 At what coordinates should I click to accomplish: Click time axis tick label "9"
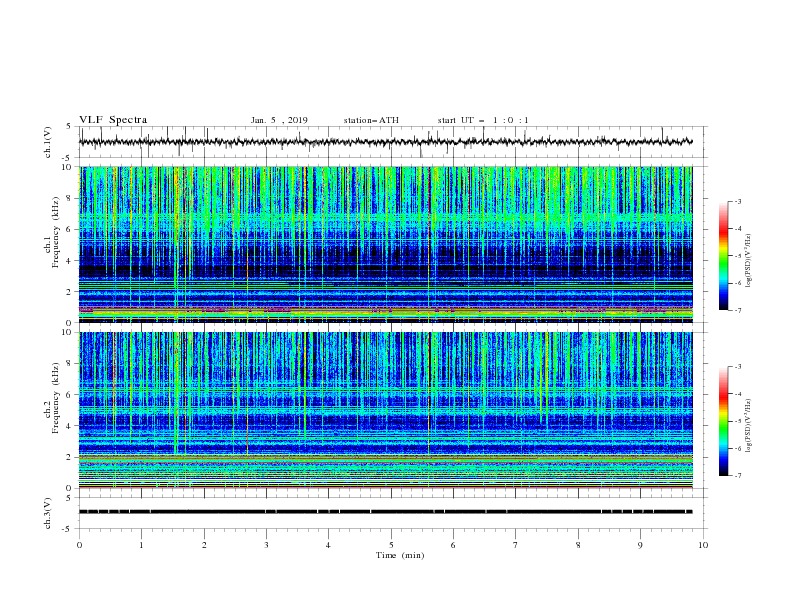(640, 545)
